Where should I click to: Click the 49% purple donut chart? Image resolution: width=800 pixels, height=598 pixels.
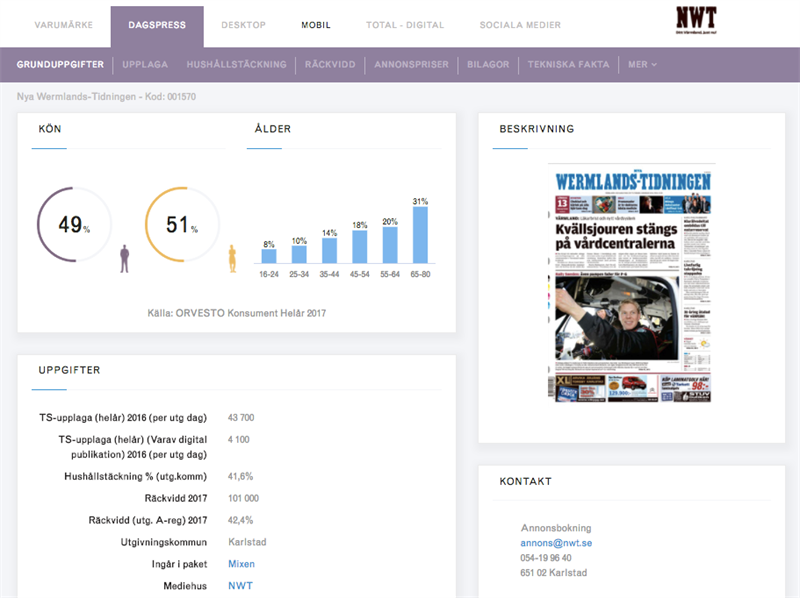pyautogui.click(x=74, y=225)
